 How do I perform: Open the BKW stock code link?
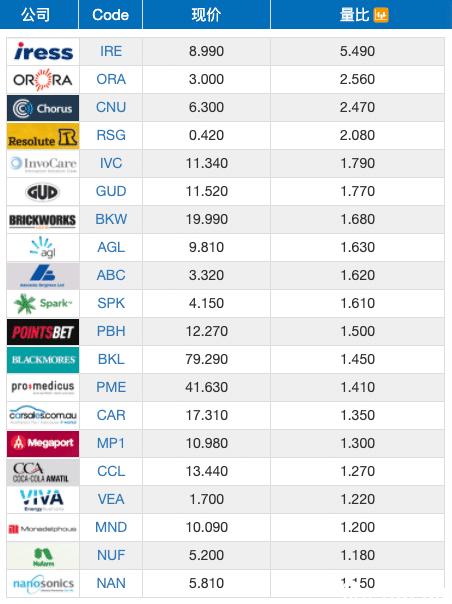click(111, 219)
